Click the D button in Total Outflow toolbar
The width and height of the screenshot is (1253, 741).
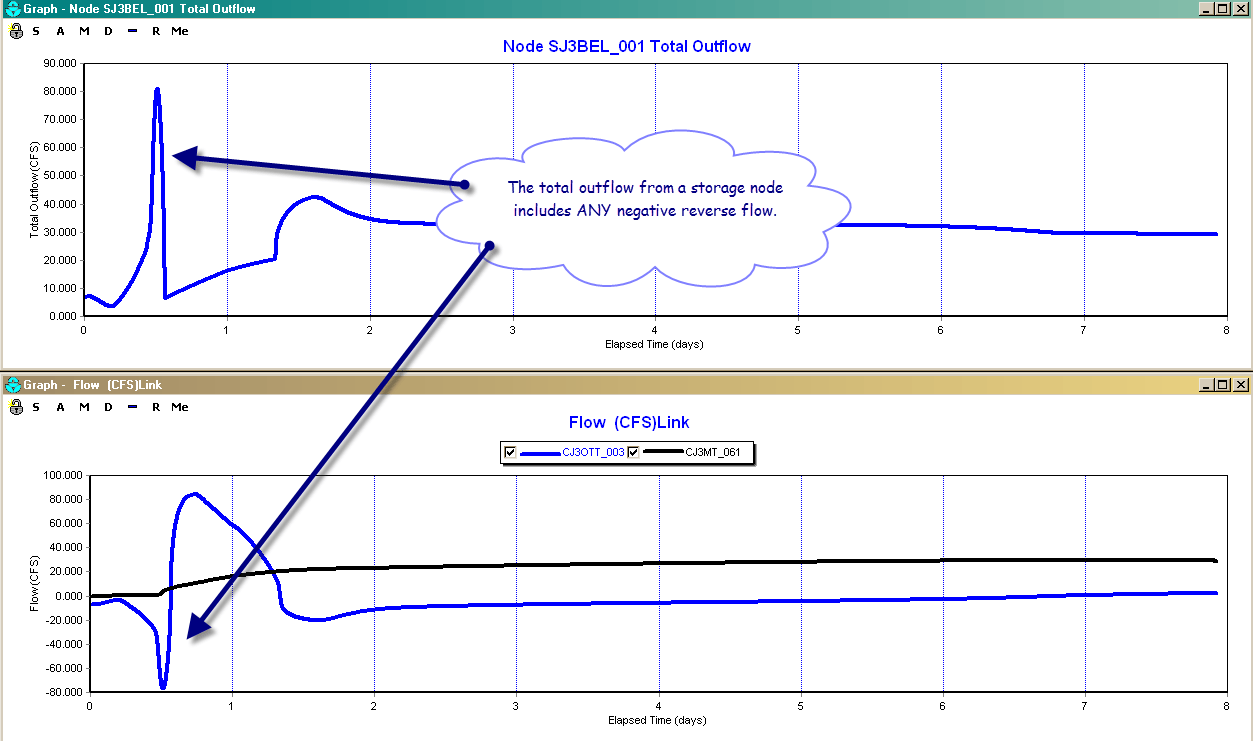pos(109,31)
